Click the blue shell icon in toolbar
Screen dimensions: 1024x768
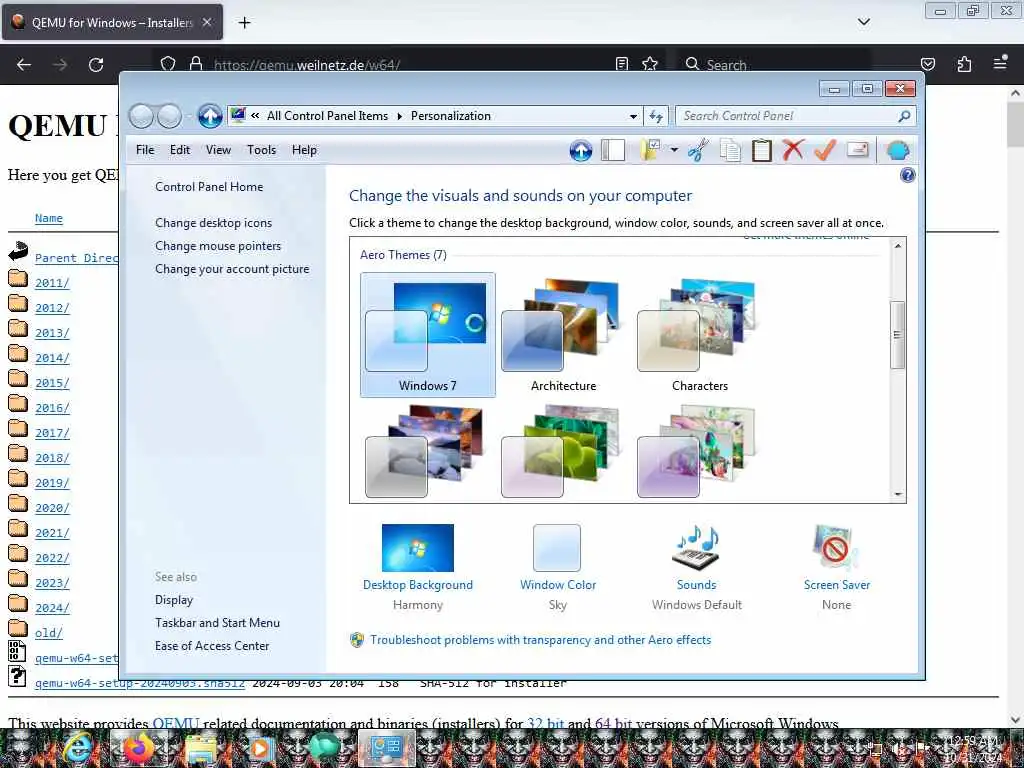tap(898, 150)
